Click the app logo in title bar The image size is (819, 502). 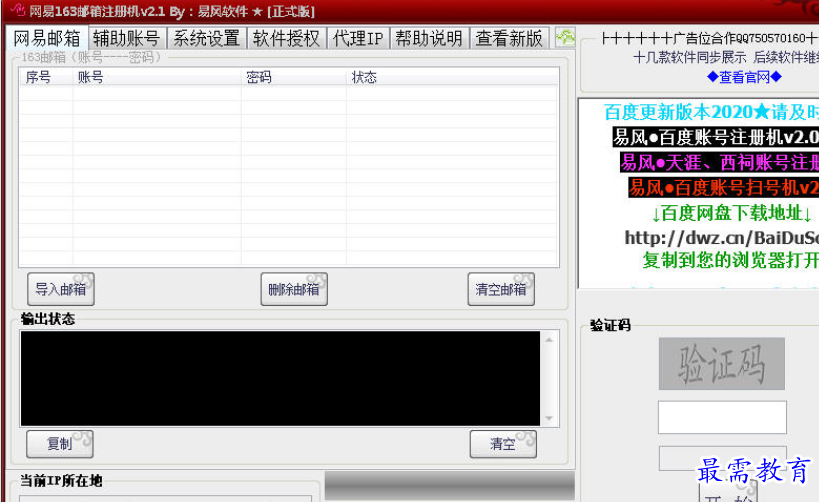tap(17, 9)
